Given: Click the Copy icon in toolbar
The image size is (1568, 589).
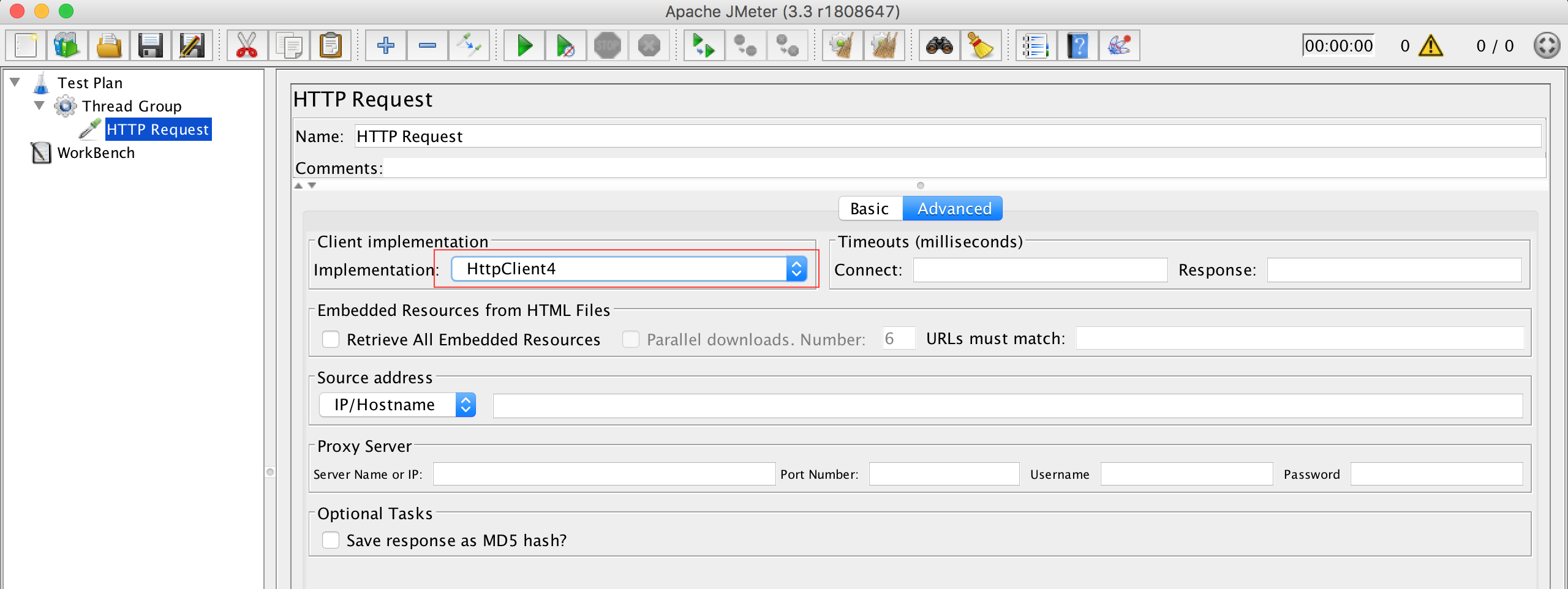Looking at the screenshot, I should coord(288,45).
